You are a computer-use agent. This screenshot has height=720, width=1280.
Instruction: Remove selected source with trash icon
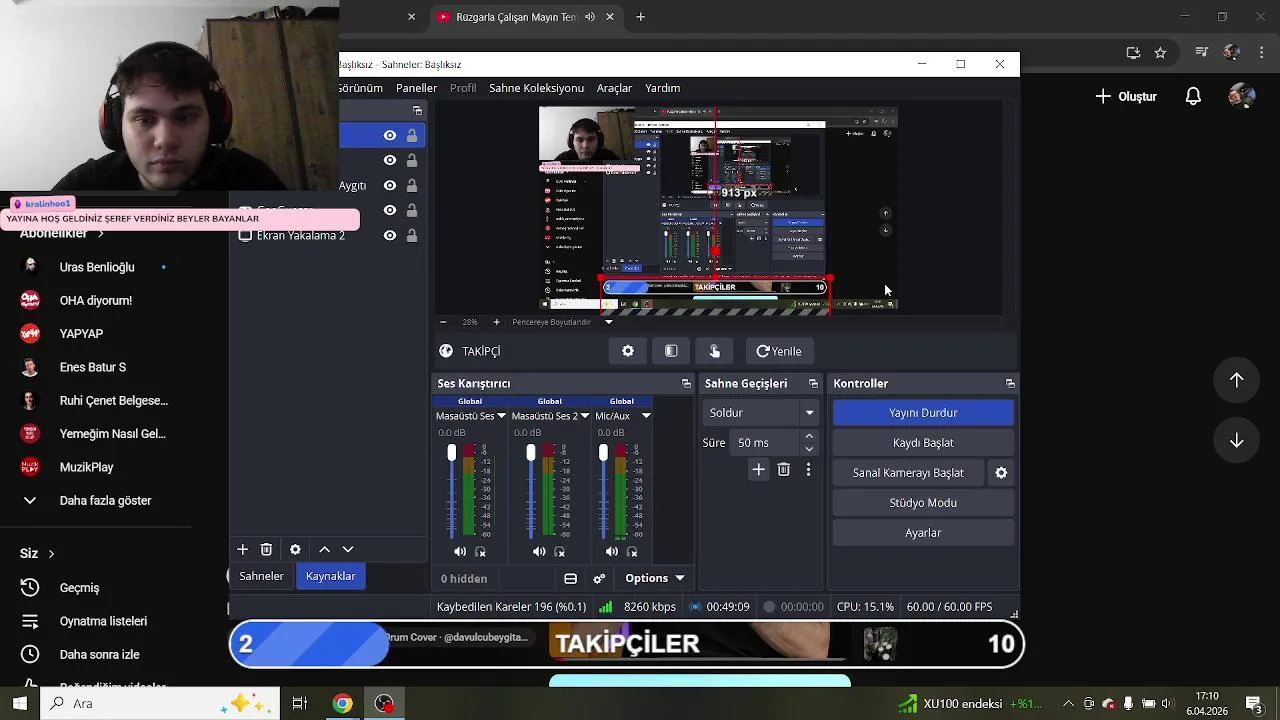point(266,549)
